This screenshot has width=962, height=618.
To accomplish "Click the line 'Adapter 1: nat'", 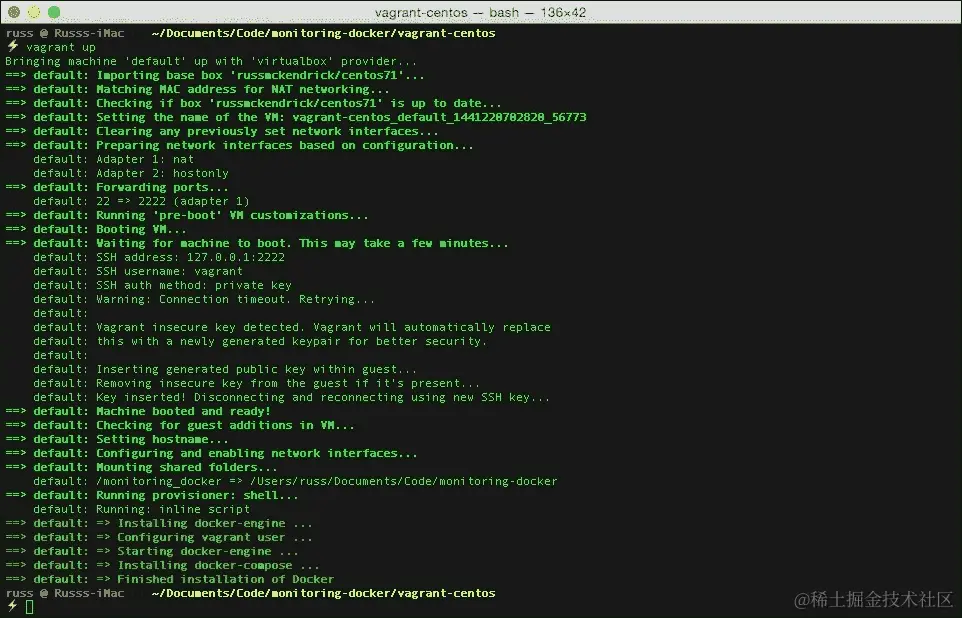I will (145, 160).
